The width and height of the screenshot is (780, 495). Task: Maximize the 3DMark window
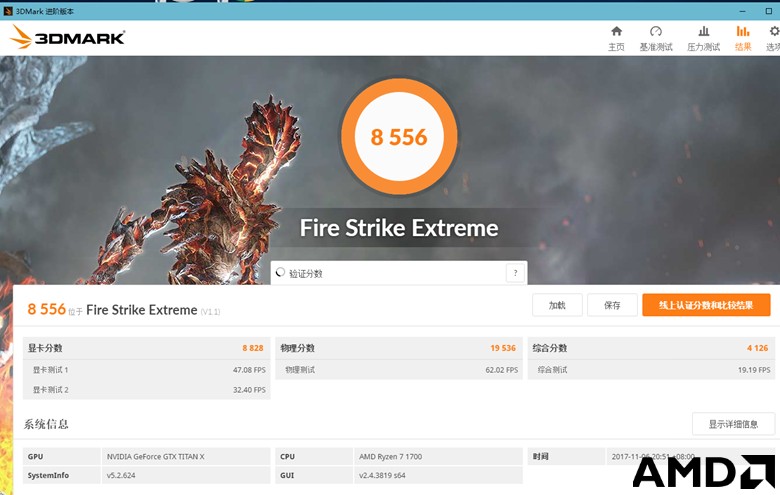click(769, 10)
